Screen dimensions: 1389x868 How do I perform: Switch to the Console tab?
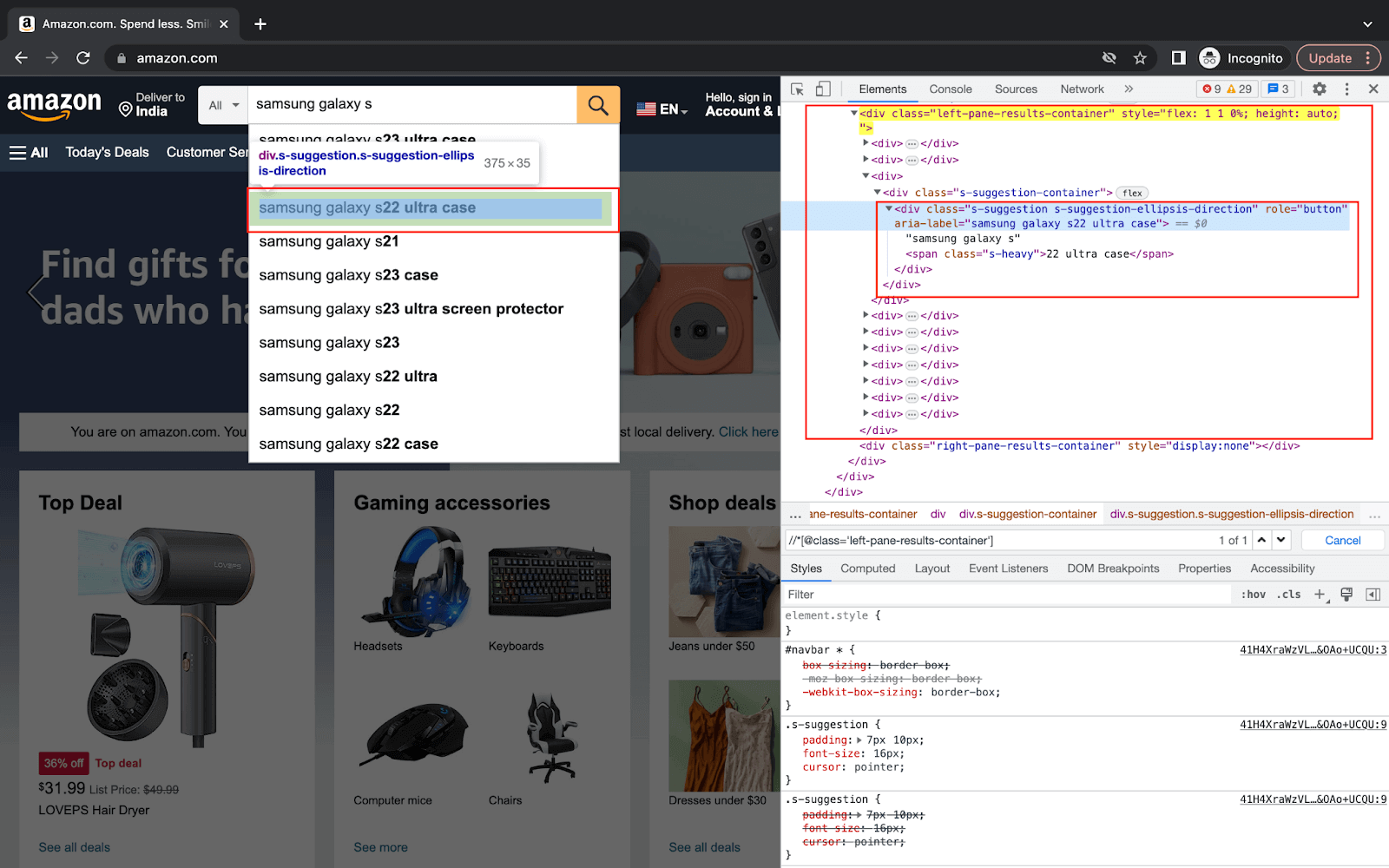[950, 89]
